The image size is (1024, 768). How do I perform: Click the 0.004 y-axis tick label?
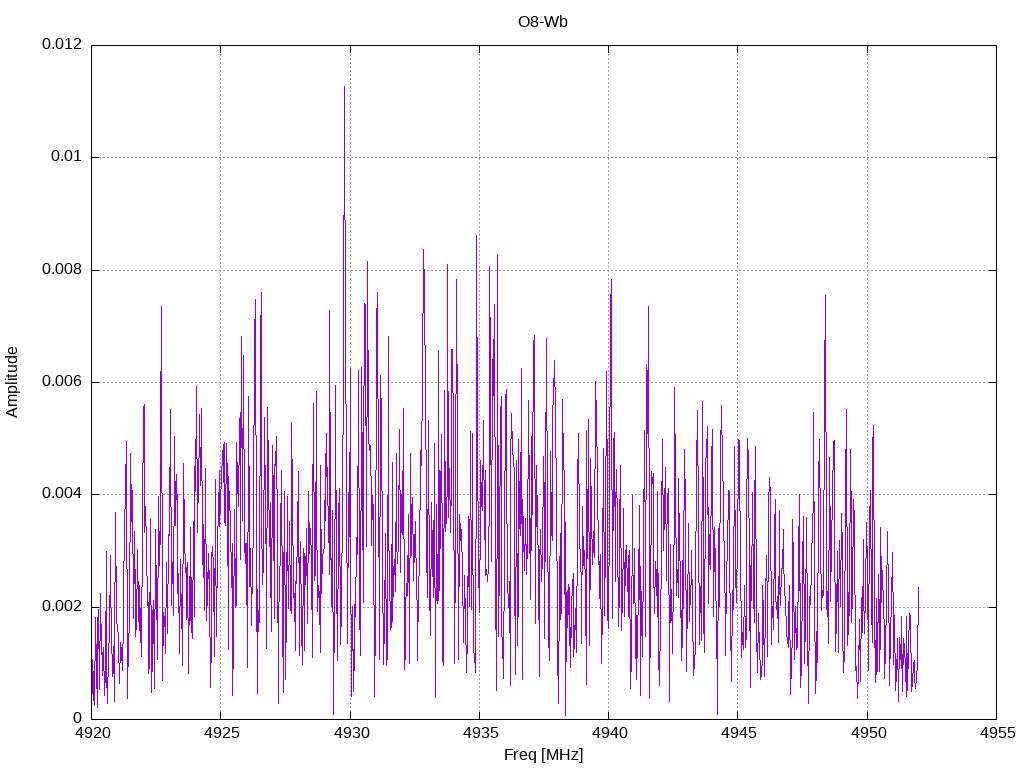[62, 494]
